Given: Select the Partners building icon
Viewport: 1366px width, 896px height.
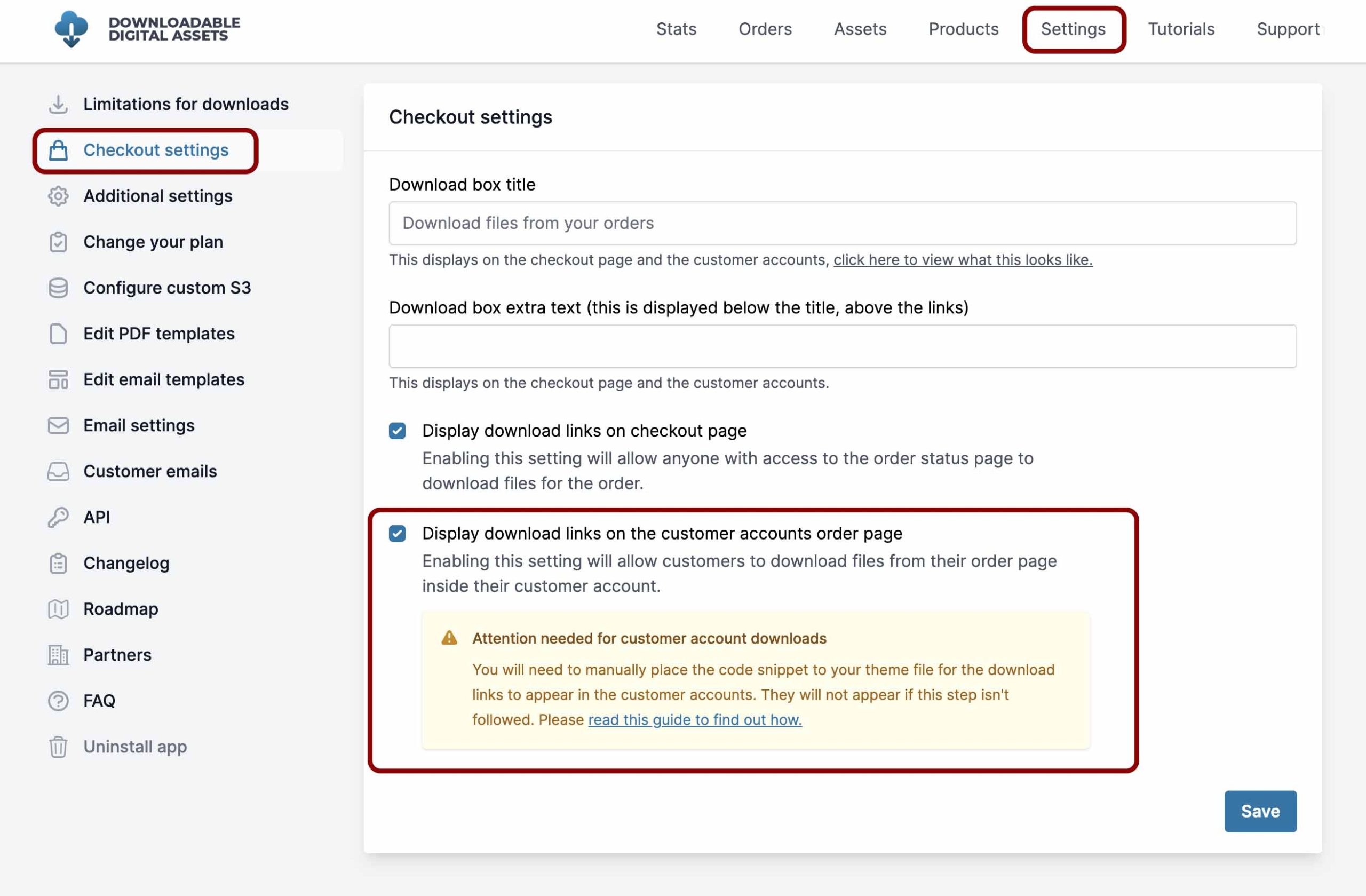Looking at the screenshot, I should click(x=58, y=655).
